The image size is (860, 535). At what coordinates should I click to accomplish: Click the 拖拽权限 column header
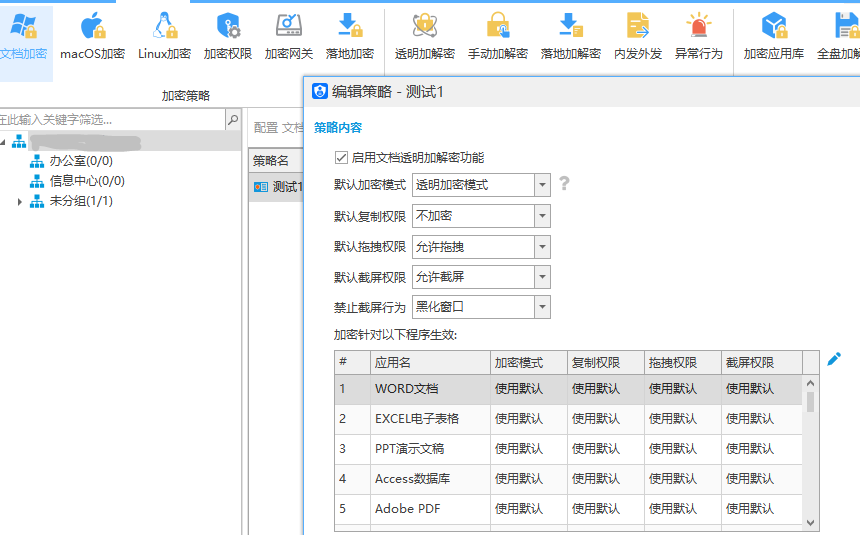point(683,363)
